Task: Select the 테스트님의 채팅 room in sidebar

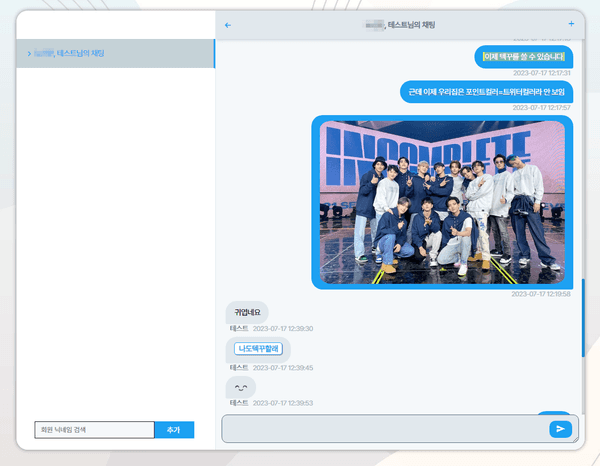Action: click(x=75, y=53)
